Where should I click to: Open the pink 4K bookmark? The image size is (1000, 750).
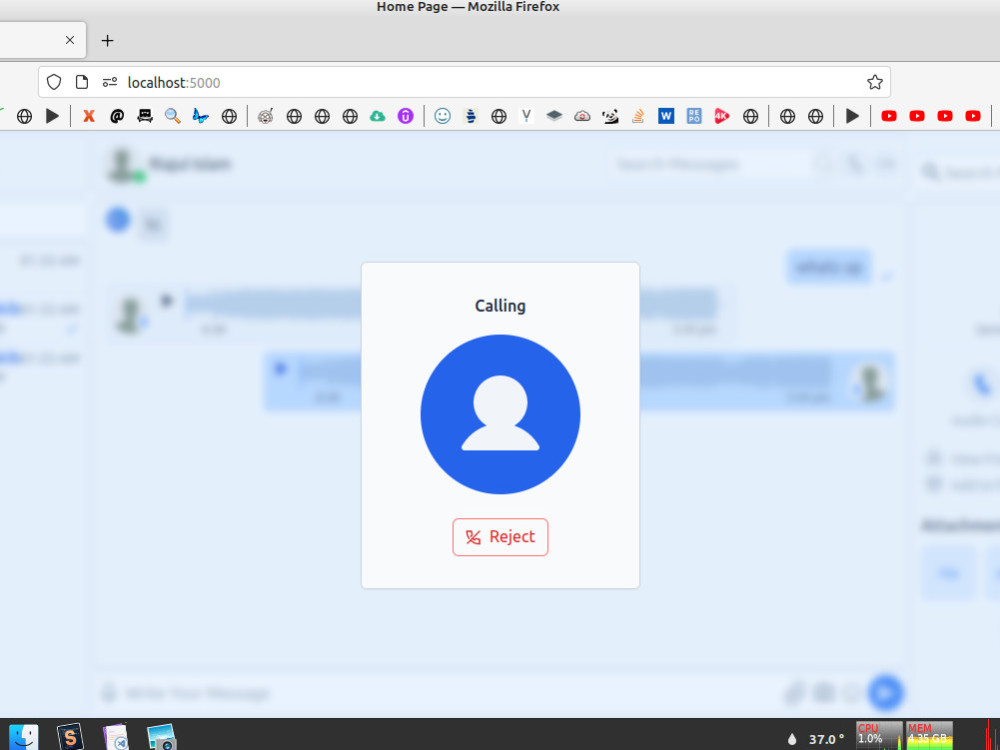point(722,116)
